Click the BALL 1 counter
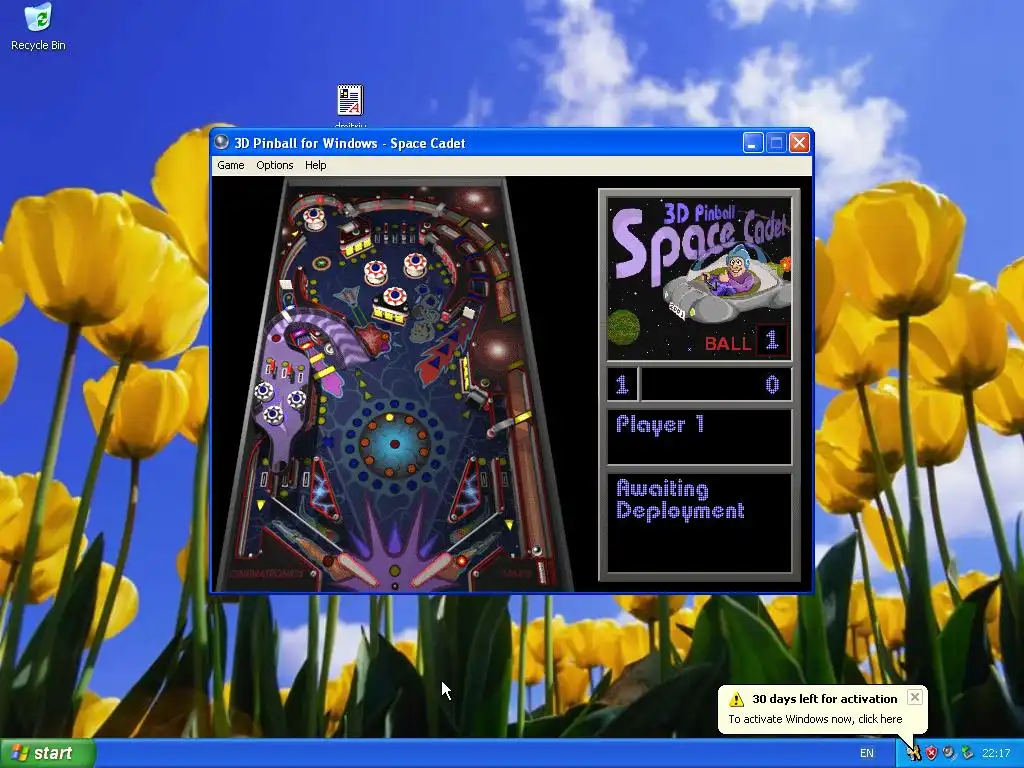The image size is (1024, 768). (746, 340)
